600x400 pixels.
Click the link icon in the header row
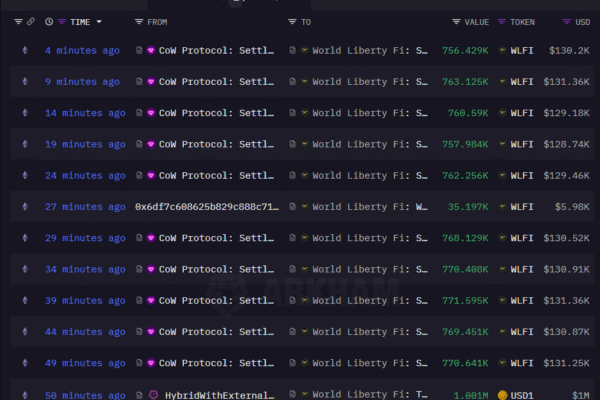pyautogui.click(x=31, y=21)
